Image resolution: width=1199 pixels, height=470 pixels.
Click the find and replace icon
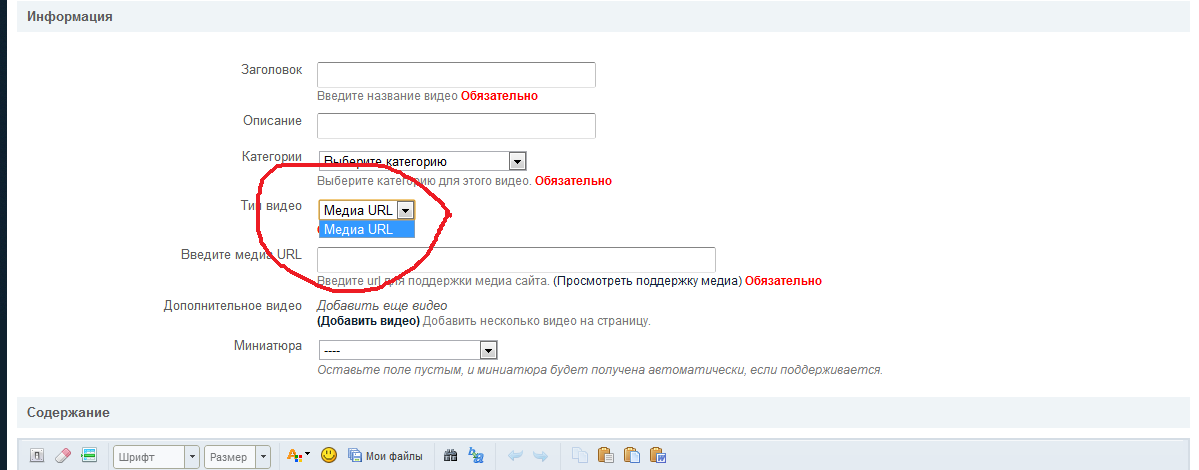click(x=477, y=456)
